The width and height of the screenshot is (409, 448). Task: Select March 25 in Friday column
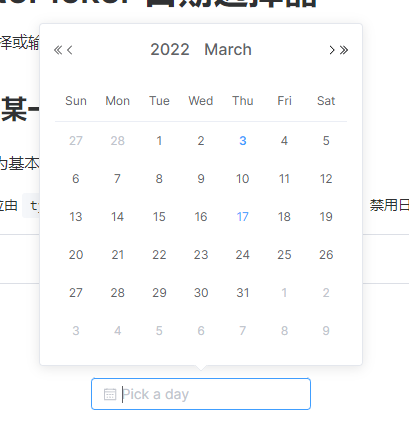coord(284,255)
